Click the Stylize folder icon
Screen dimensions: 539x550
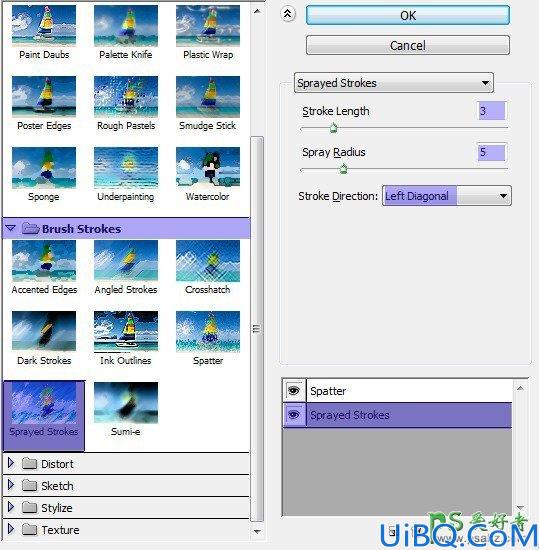tap(29, 508)
